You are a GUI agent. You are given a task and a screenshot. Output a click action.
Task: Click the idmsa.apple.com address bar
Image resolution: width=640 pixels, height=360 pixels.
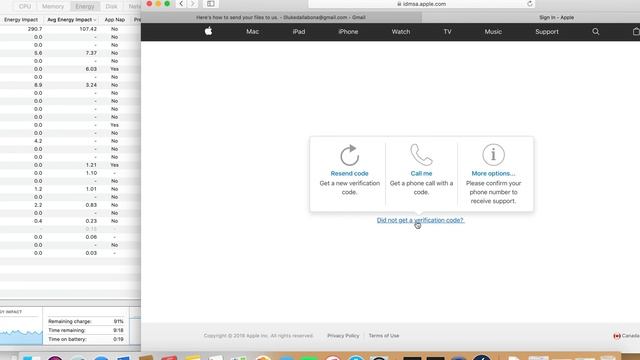coord(421,4)
